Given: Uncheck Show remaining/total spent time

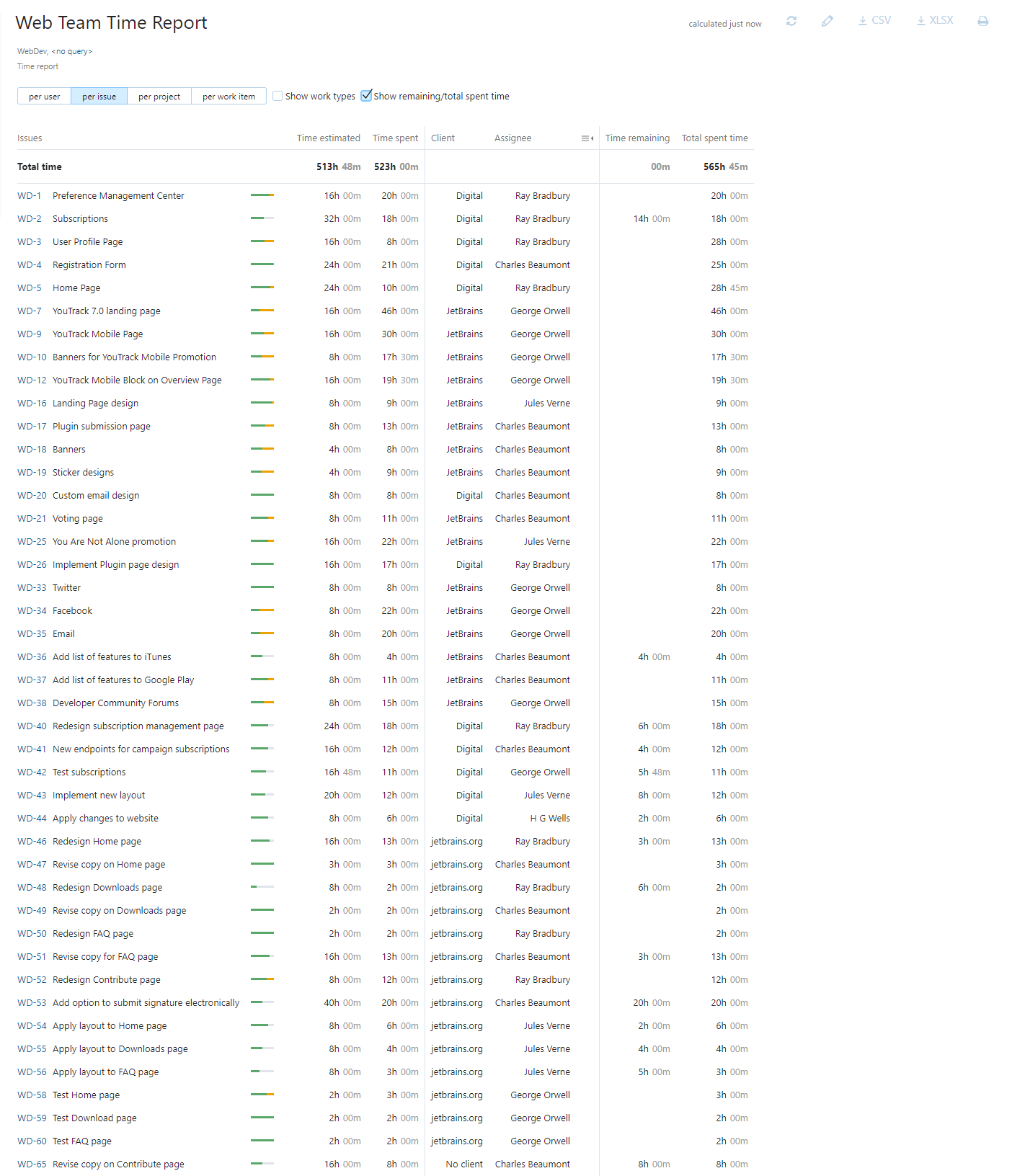Looking at the screenshot, I should pyautogui.click(x=366, y=96).
